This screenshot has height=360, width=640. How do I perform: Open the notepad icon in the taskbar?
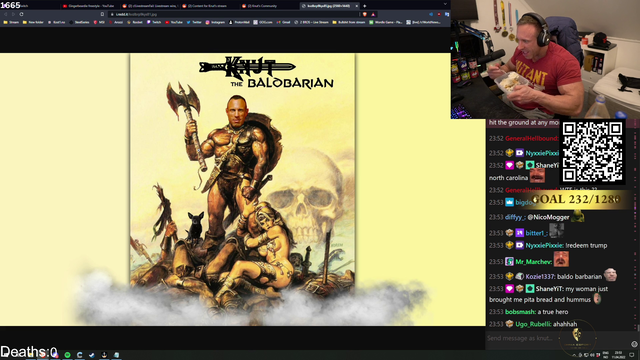pyautogui.click(x=116, y=355)
